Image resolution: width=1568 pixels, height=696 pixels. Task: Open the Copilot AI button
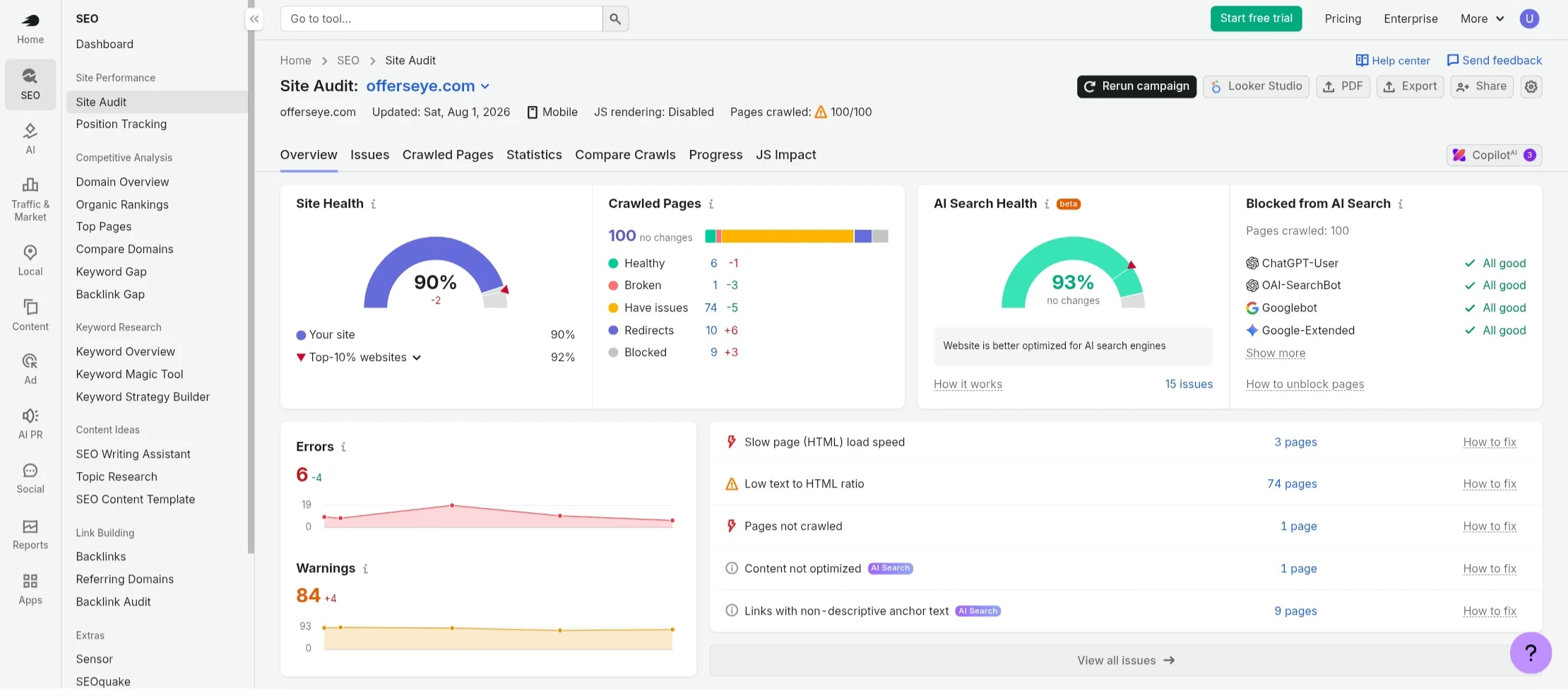pyautogui.click(x=1494, y=155)
